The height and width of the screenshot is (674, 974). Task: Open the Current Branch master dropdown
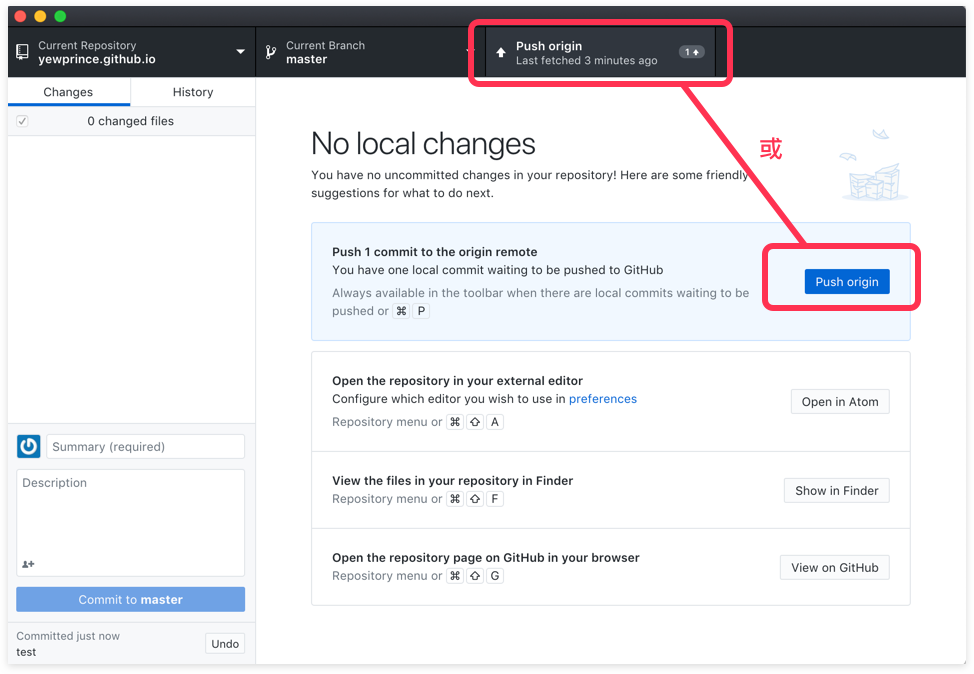pyautogui.click(x=370, y=52)
